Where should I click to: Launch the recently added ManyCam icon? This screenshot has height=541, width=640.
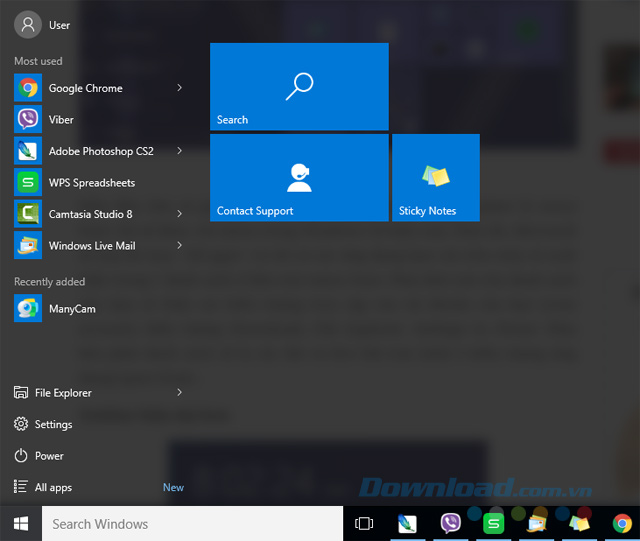point(28,308)
